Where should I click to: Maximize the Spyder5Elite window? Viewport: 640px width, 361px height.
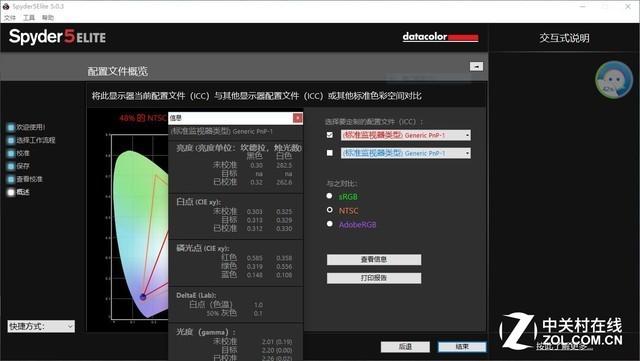pyautogui.click(x=605, y=6)
